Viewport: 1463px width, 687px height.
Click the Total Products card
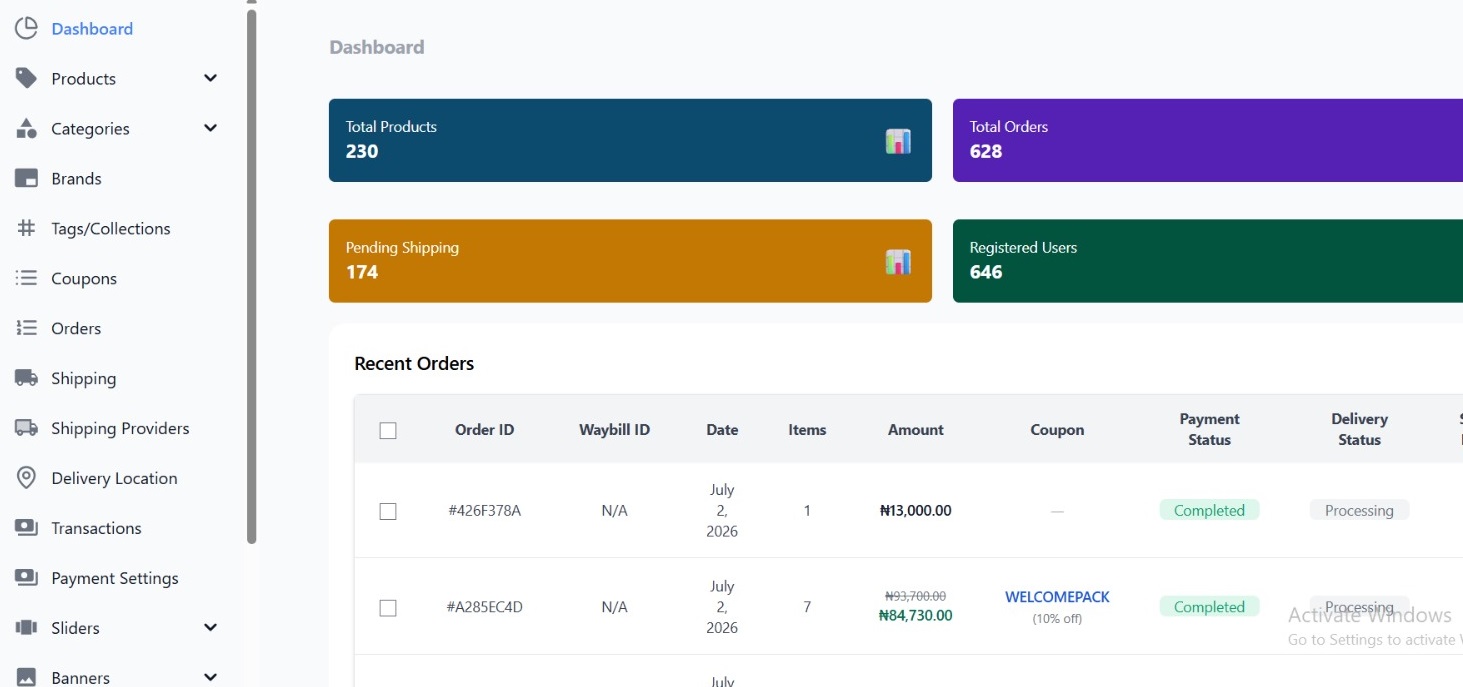(x=630, y=140)
